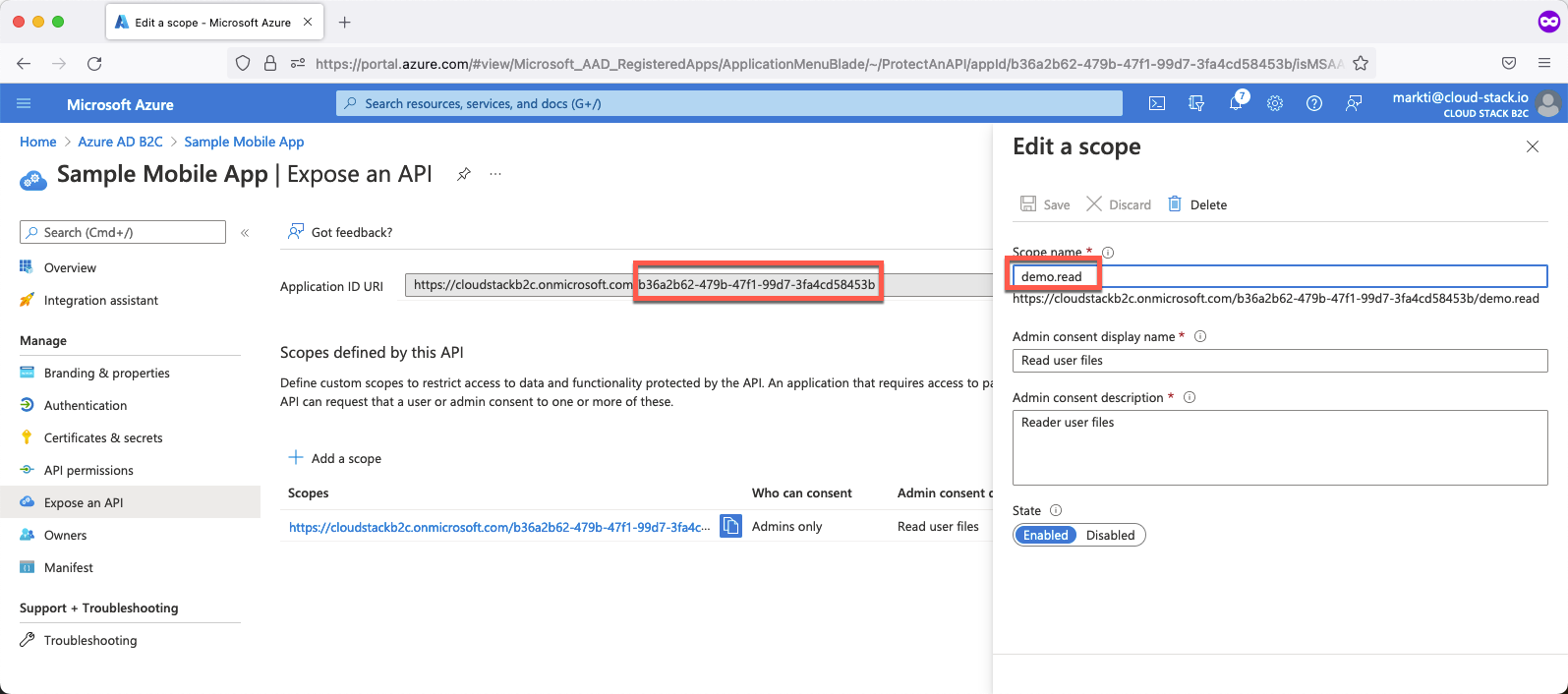Open portal settings gear
The image size is (1568, 694).
point(1275,103)
